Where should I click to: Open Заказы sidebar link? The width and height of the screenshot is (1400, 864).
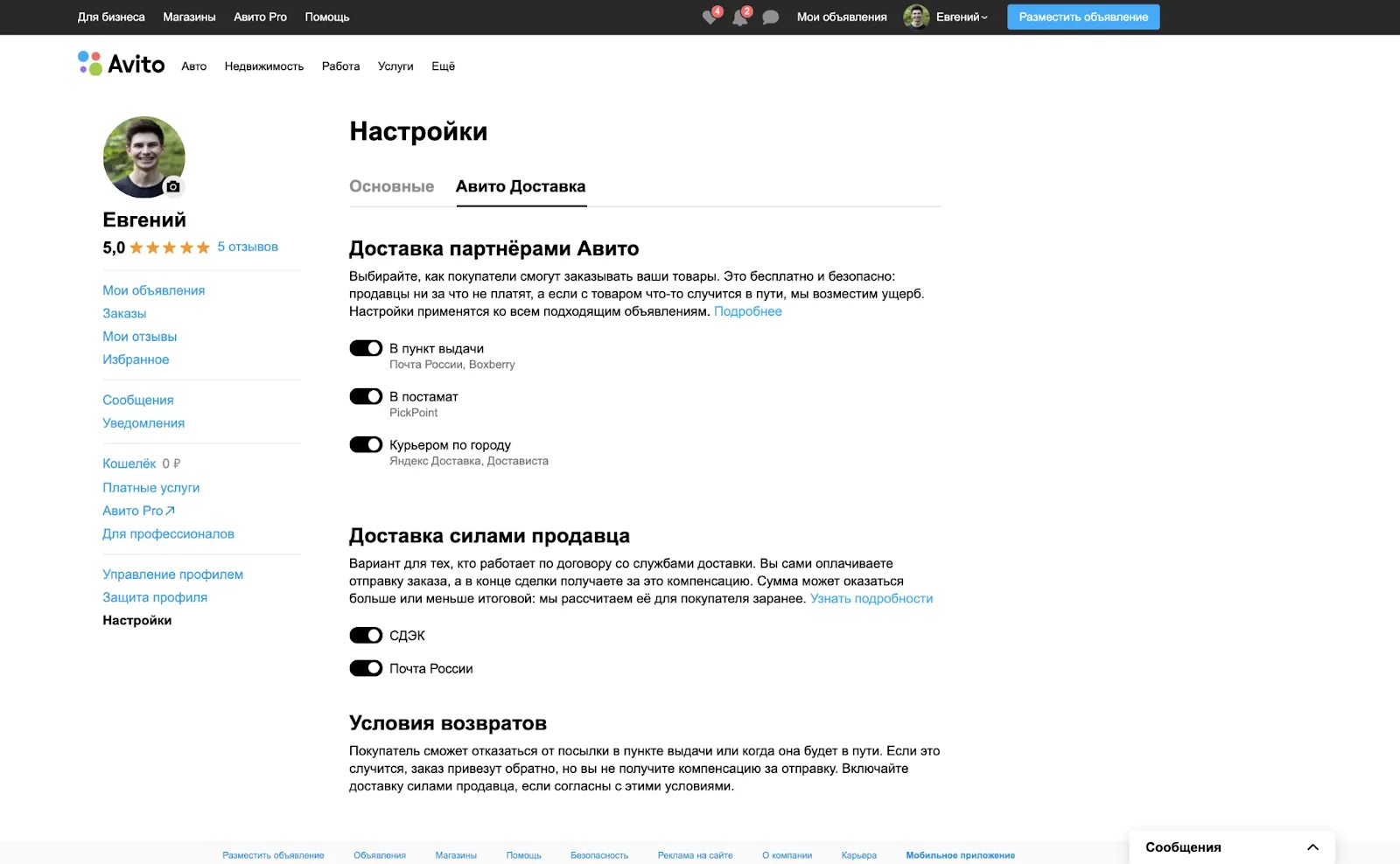coord(124,313)
